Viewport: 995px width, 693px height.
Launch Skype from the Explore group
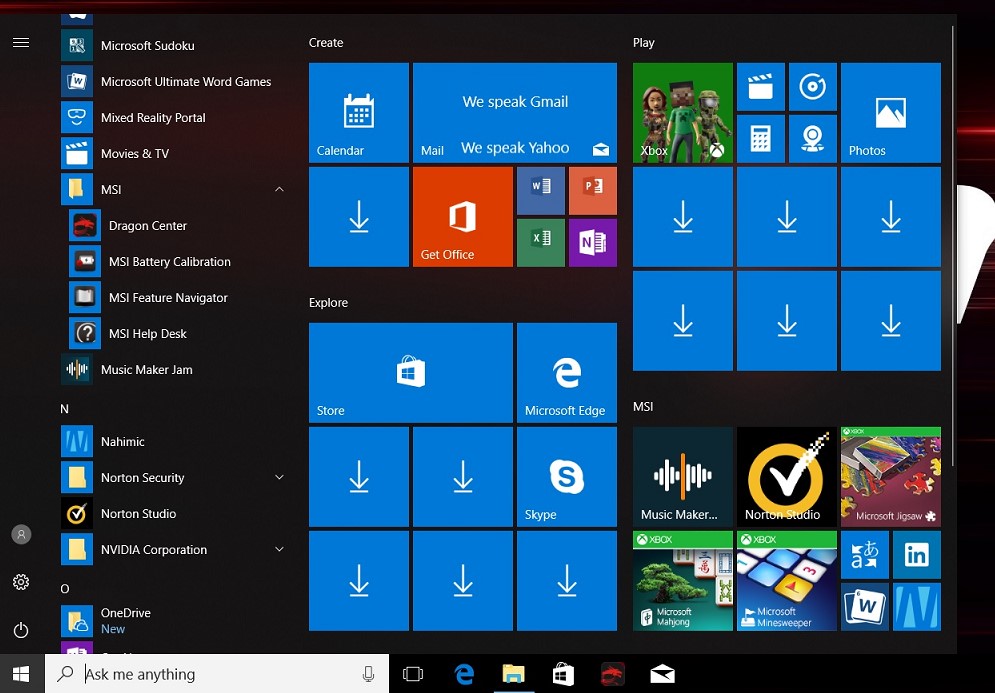[566, 476]
